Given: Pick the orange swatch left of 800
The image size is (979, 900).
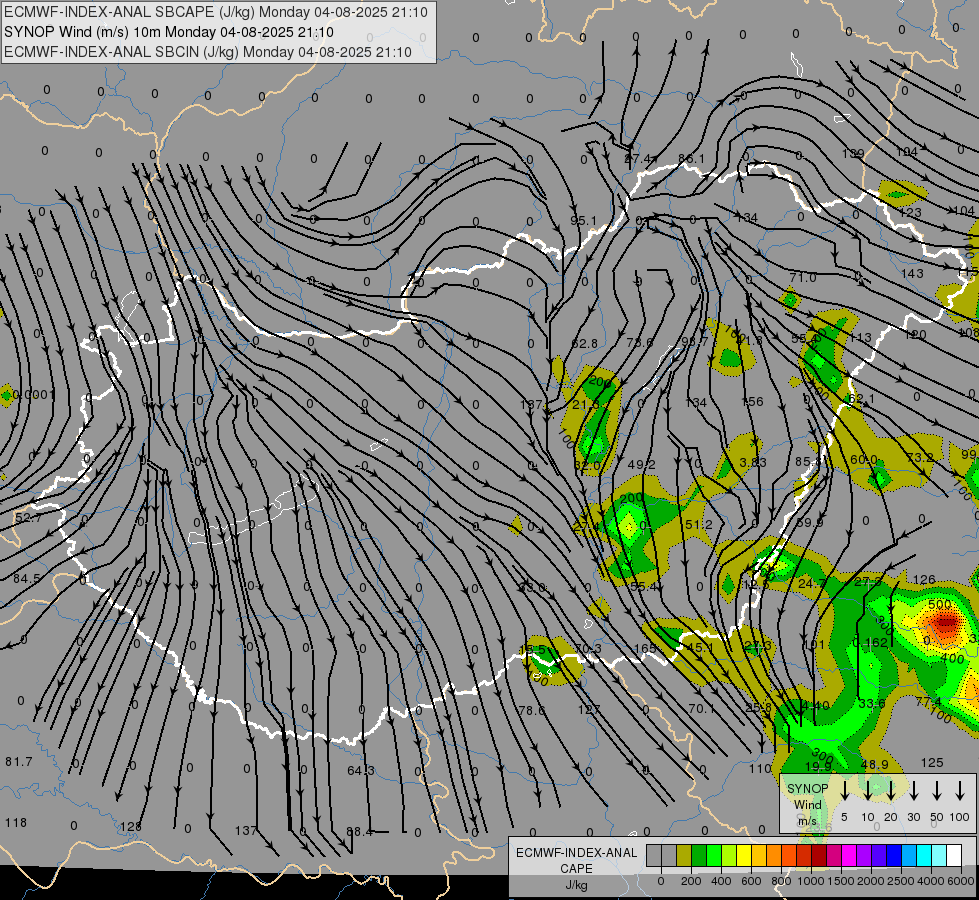Looking at the screenshot, I should coord(774,856).
